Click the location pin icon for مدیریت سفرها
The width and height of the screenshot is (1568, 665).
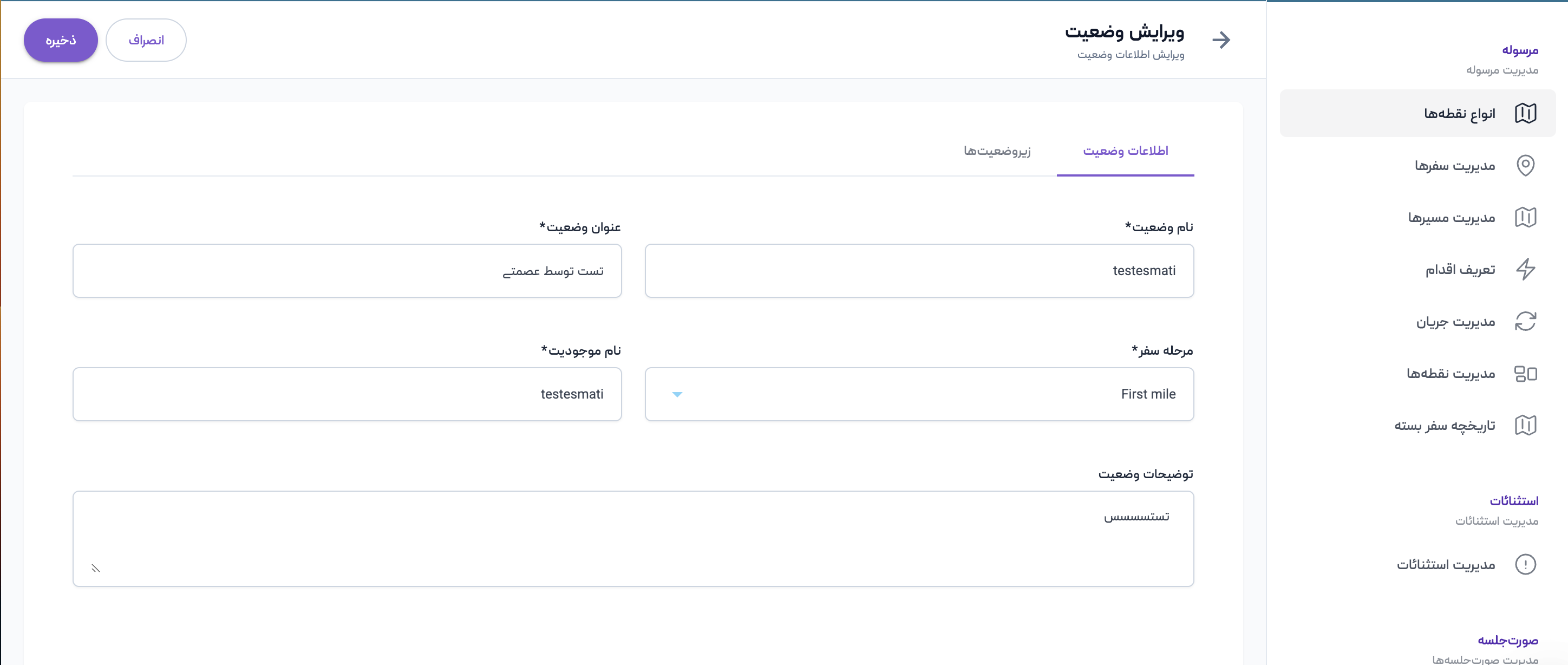click(x=1525, y=166)
